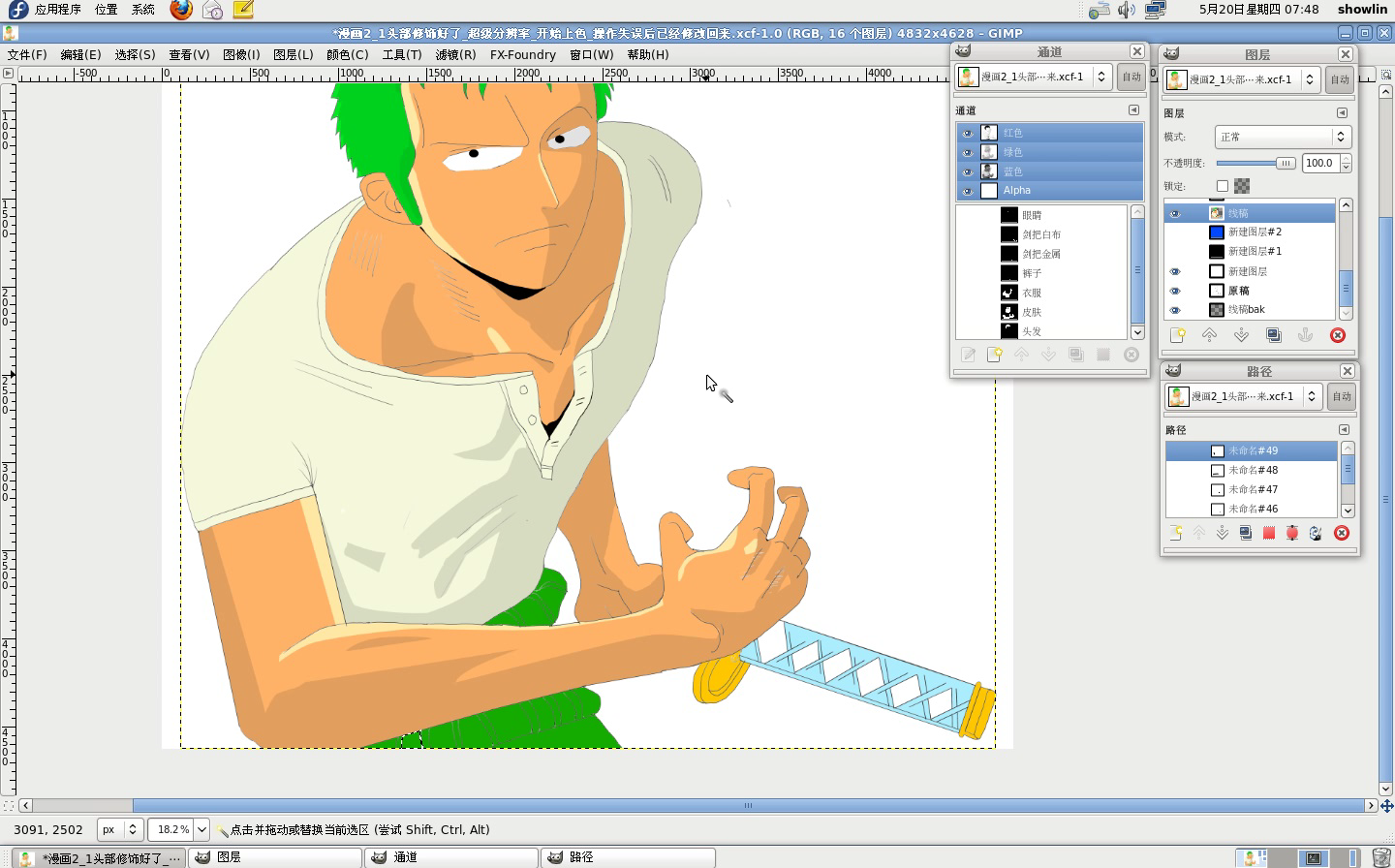Switch to 路径 window in taskbar
The width and height of the screenshot is (1395, 868).
(628, 857)
